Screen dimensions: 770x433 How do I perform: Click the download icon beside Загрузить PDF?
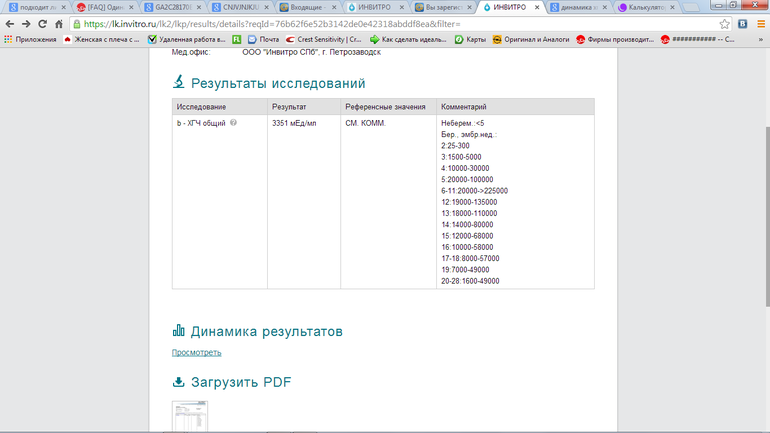tap(178, 382)
